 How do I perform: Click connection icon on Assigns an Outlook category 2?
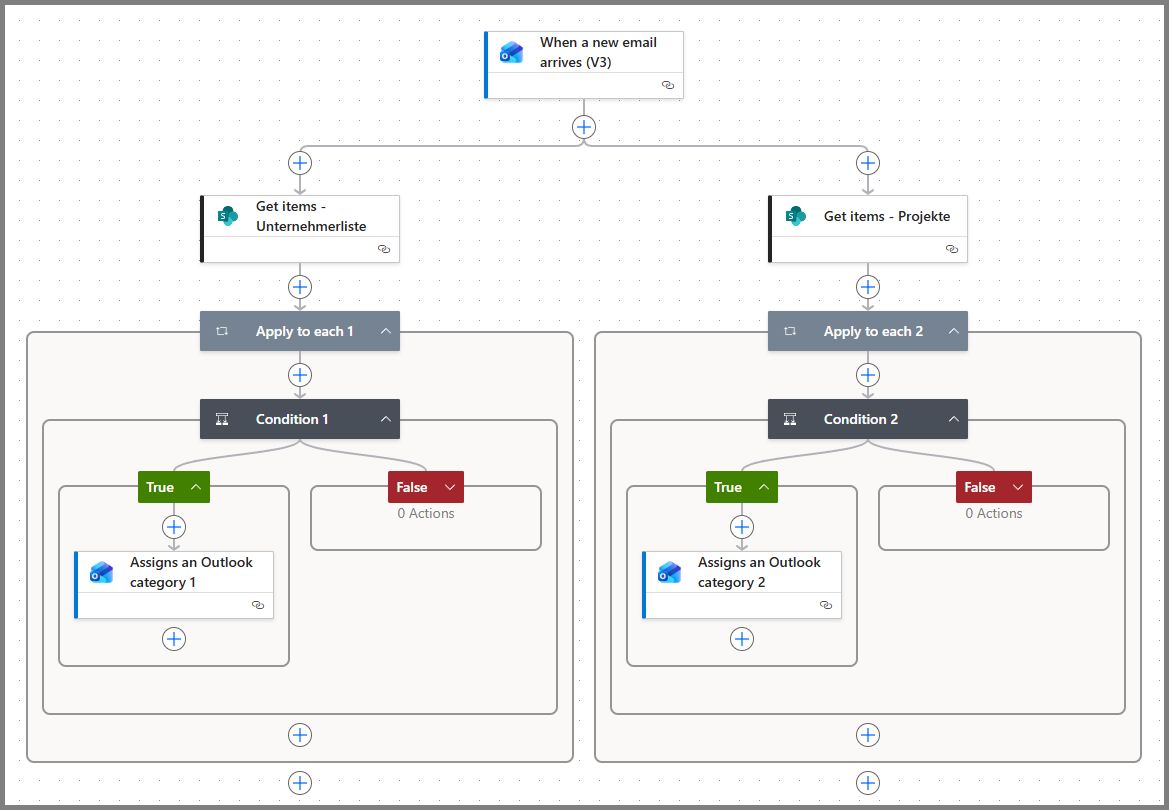pyautogui.click(x=826, y=605)
